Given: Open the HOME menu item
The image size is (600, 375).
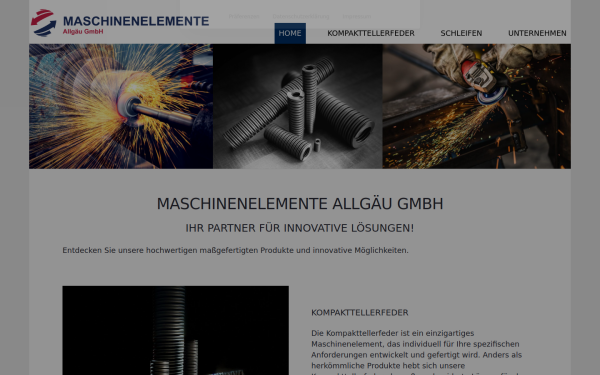Looking at the screenshot, I should click(x=290, y=33).
